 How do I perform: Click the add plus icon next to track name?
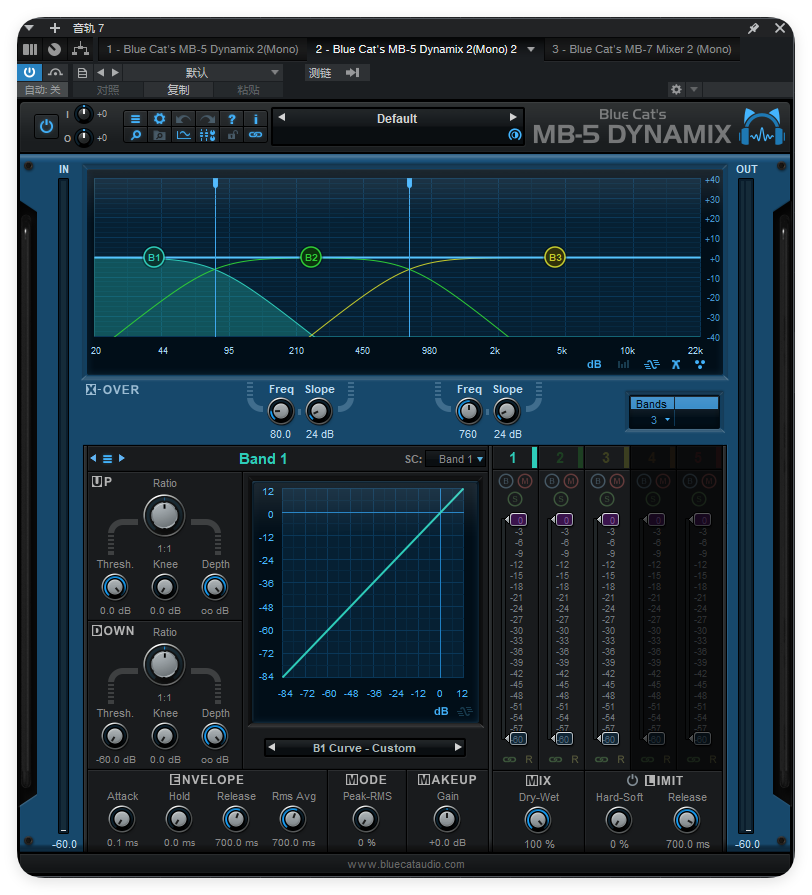(x=55, y=28)
